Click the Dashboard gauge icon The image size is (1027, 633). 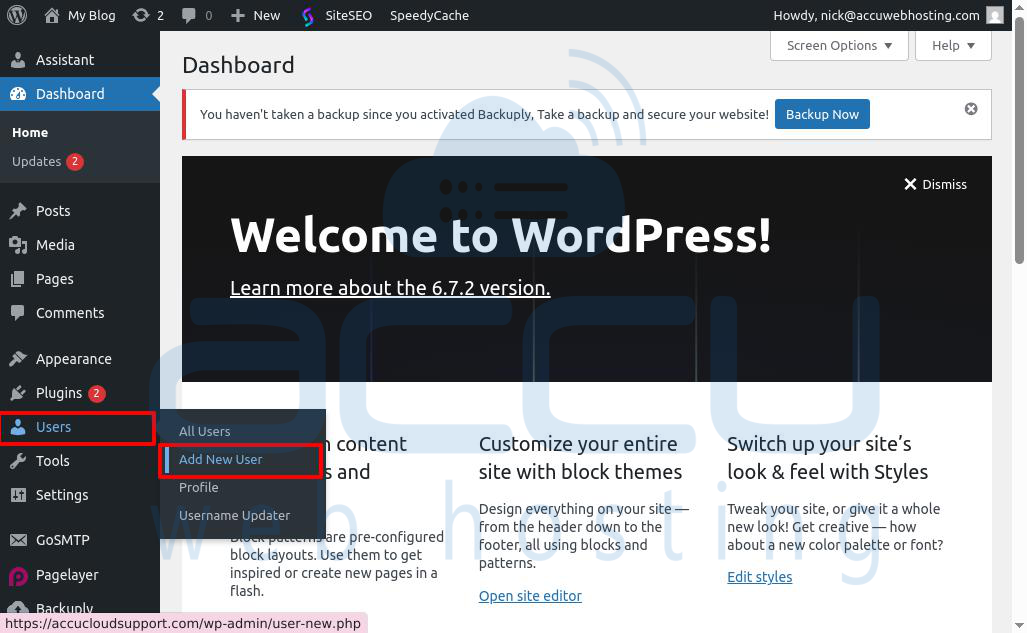18,94
